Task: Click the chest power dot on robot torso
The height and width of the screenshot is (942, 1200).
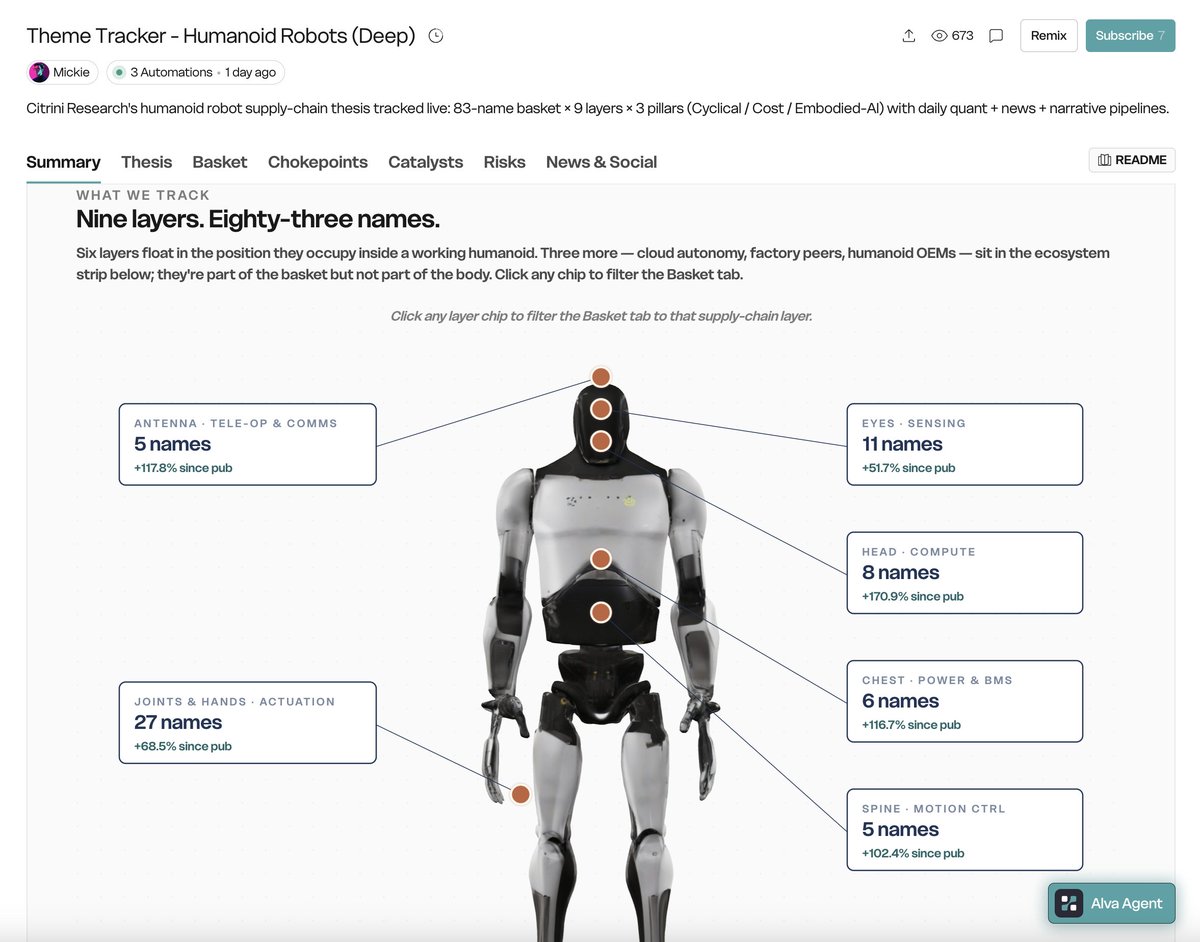Action: 601,559
